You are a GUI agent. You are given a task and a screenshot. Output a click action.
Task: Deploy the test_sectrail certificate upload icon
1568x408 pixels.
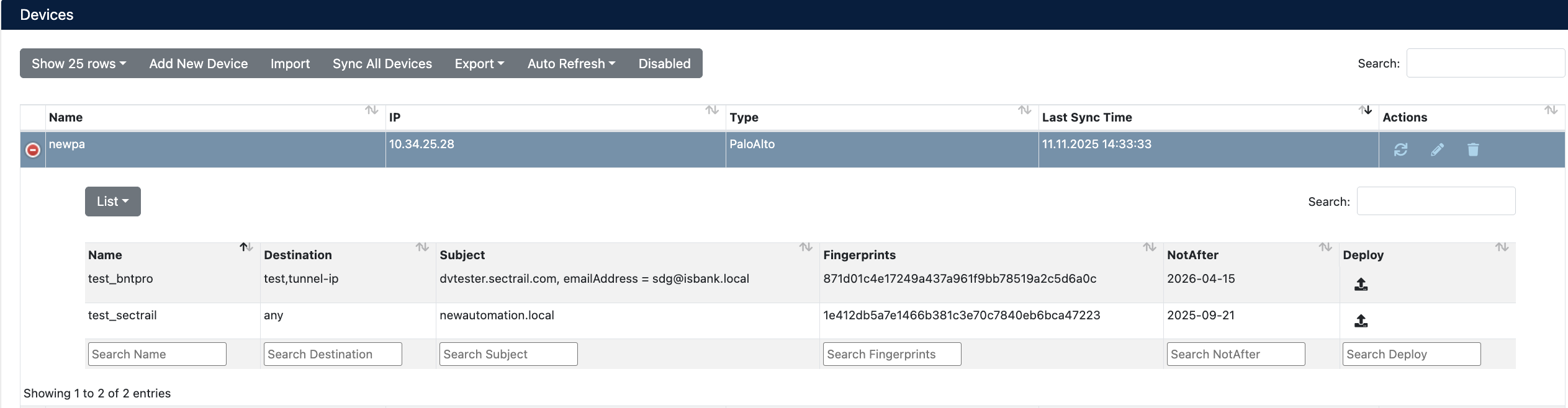1361,321
